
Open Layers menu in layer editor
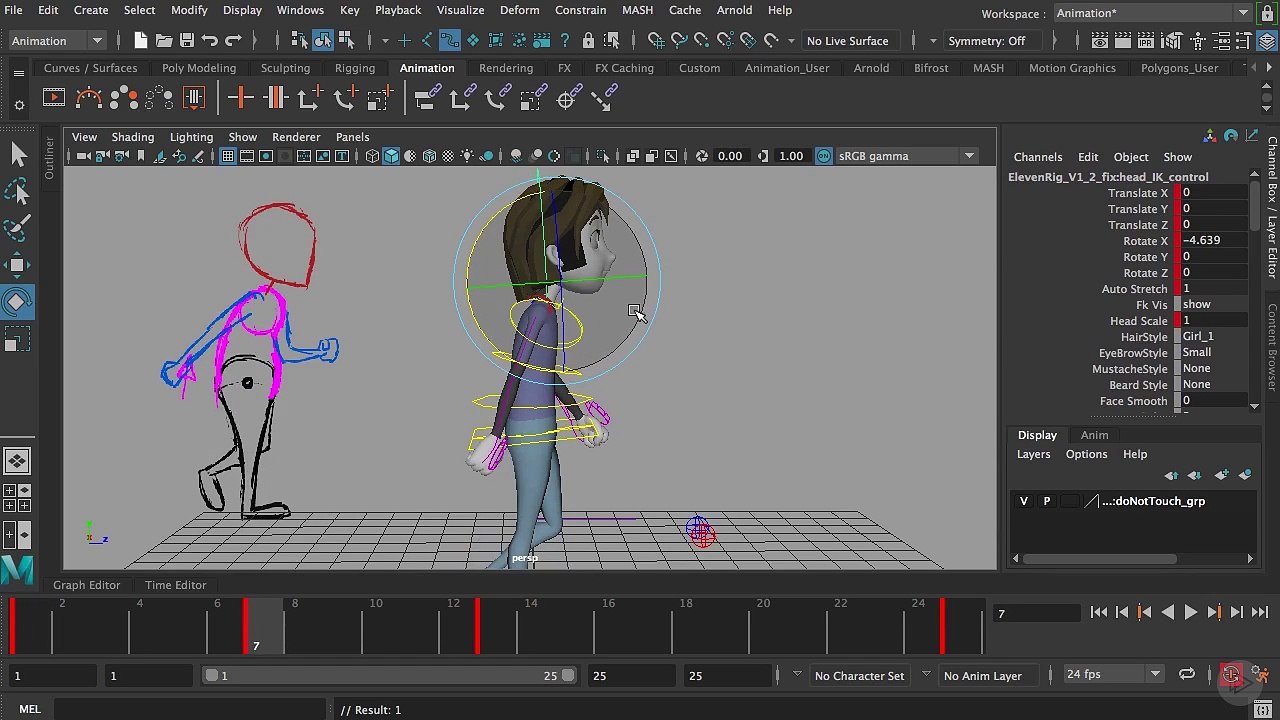pos(1033,454)
